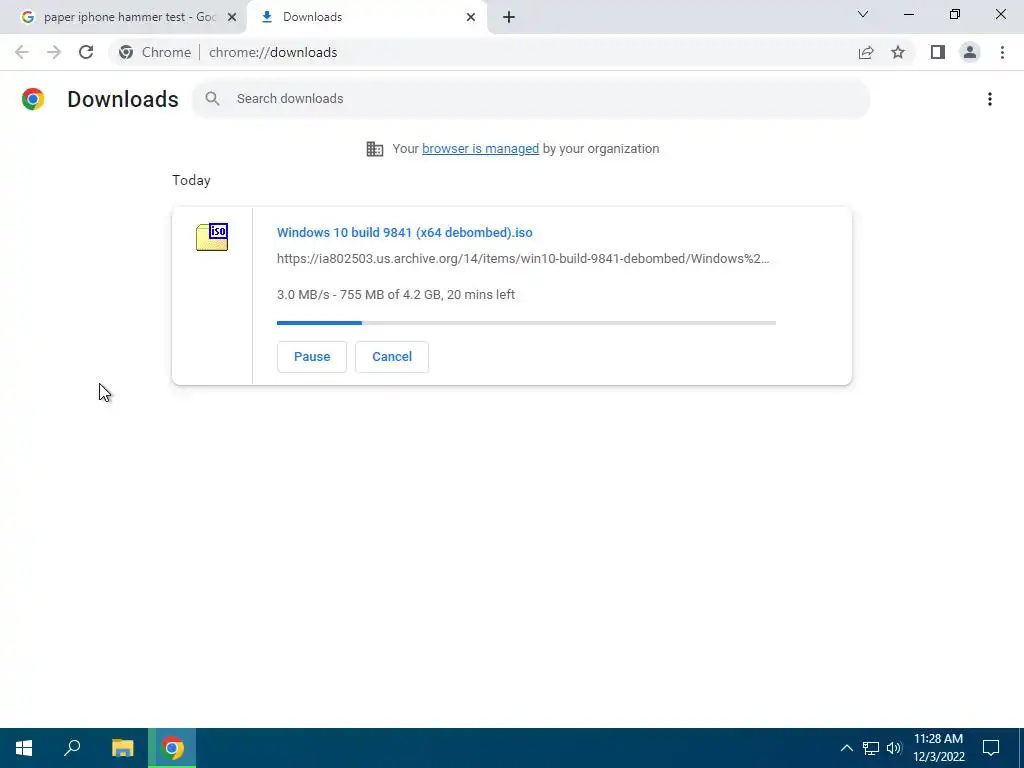
Task: Open the Windows 10 build 9841 iso link
Action: point(404,232)
